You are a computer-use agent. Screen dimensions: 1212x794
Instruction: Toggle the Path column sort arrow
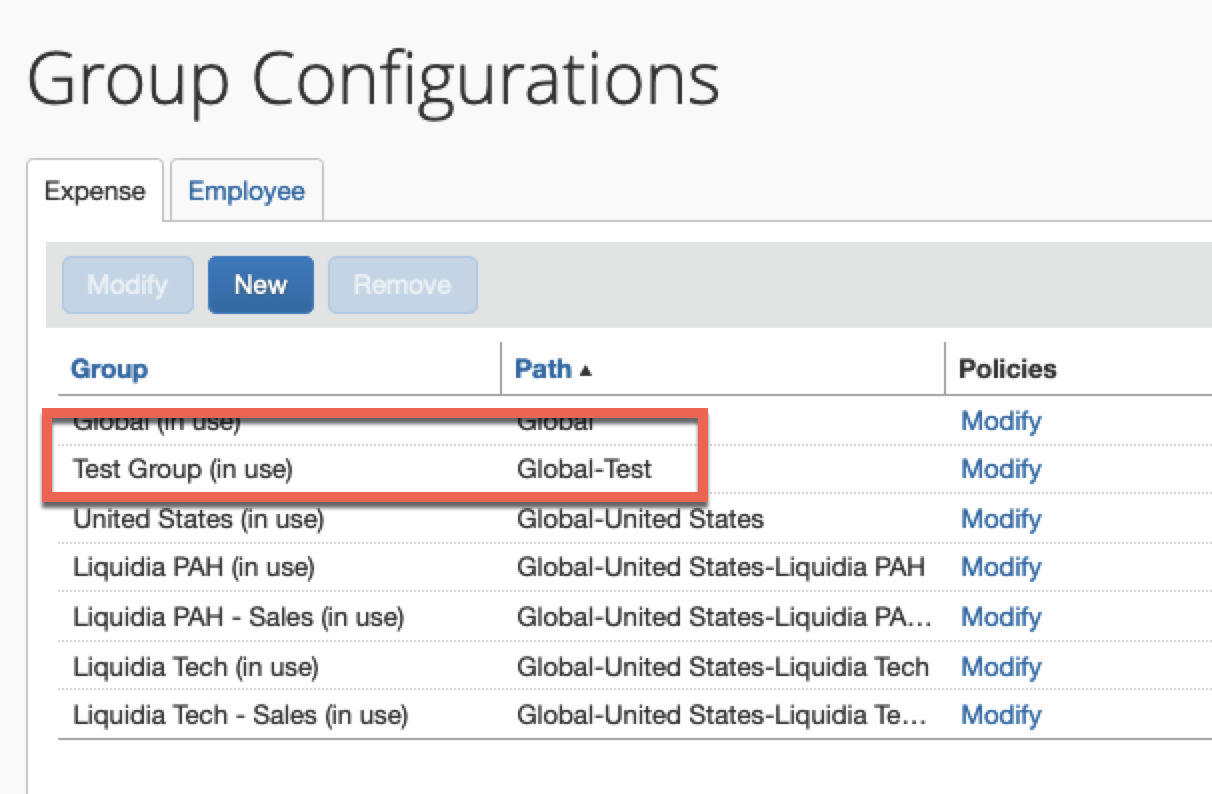coord(585,370)
